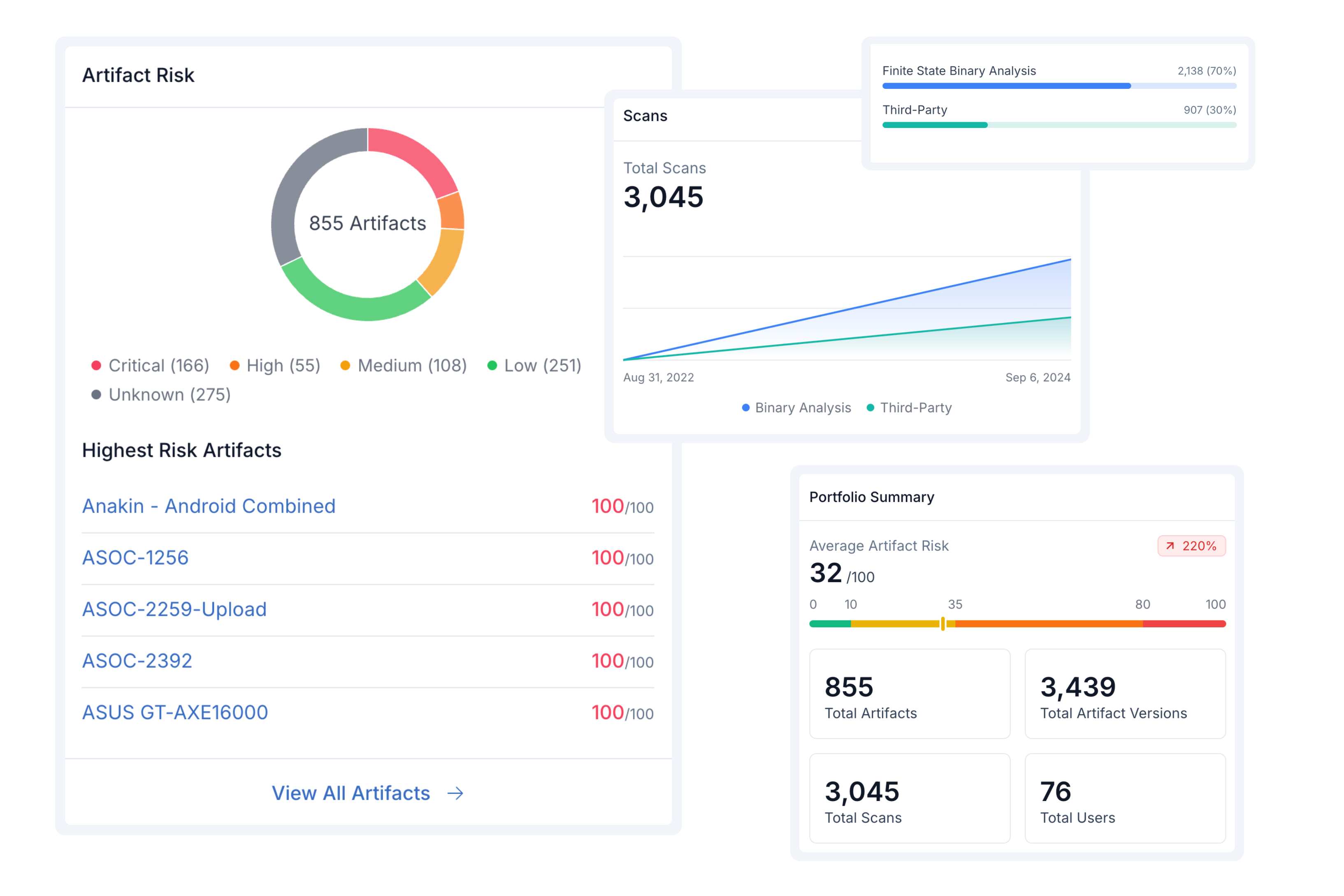This screenshot has width=1344, height=896.
Task: Click the arrow icon beside View All Artifacts
Action: coord(455,793)
